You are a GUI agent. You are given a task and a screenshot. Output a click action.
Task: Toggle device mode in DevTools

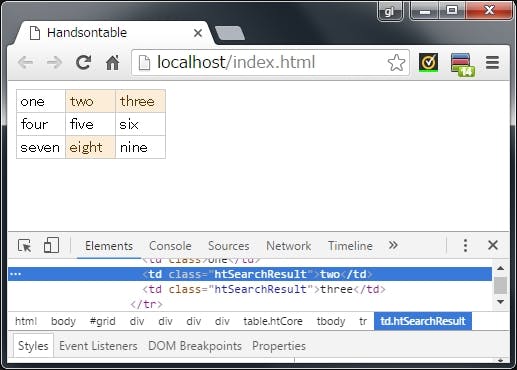[x=51, y=245]
